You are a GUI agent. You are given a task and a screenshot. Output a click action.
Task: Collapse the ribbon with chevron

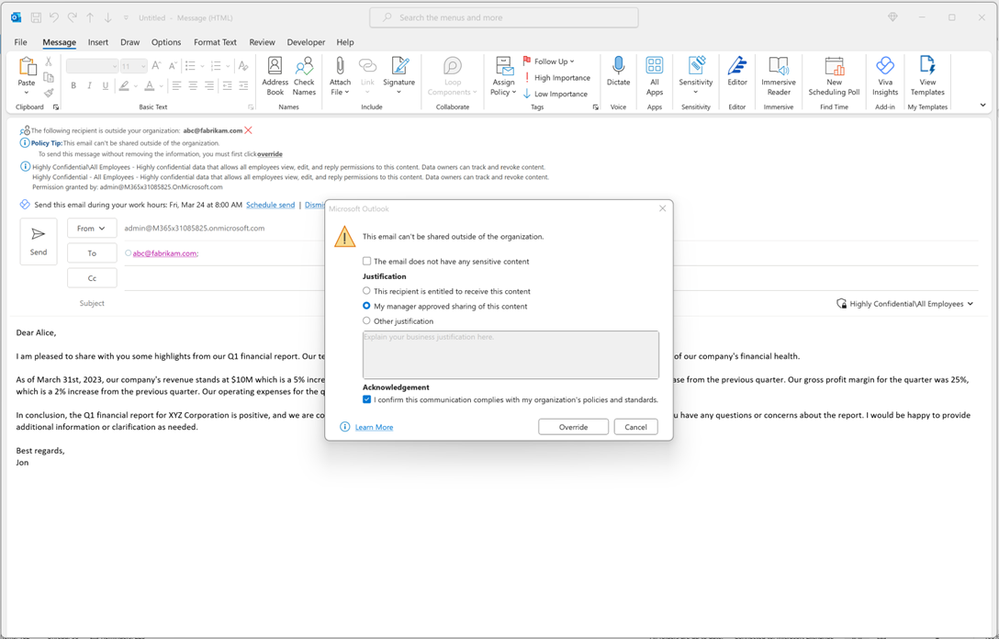tap(982, 105)
